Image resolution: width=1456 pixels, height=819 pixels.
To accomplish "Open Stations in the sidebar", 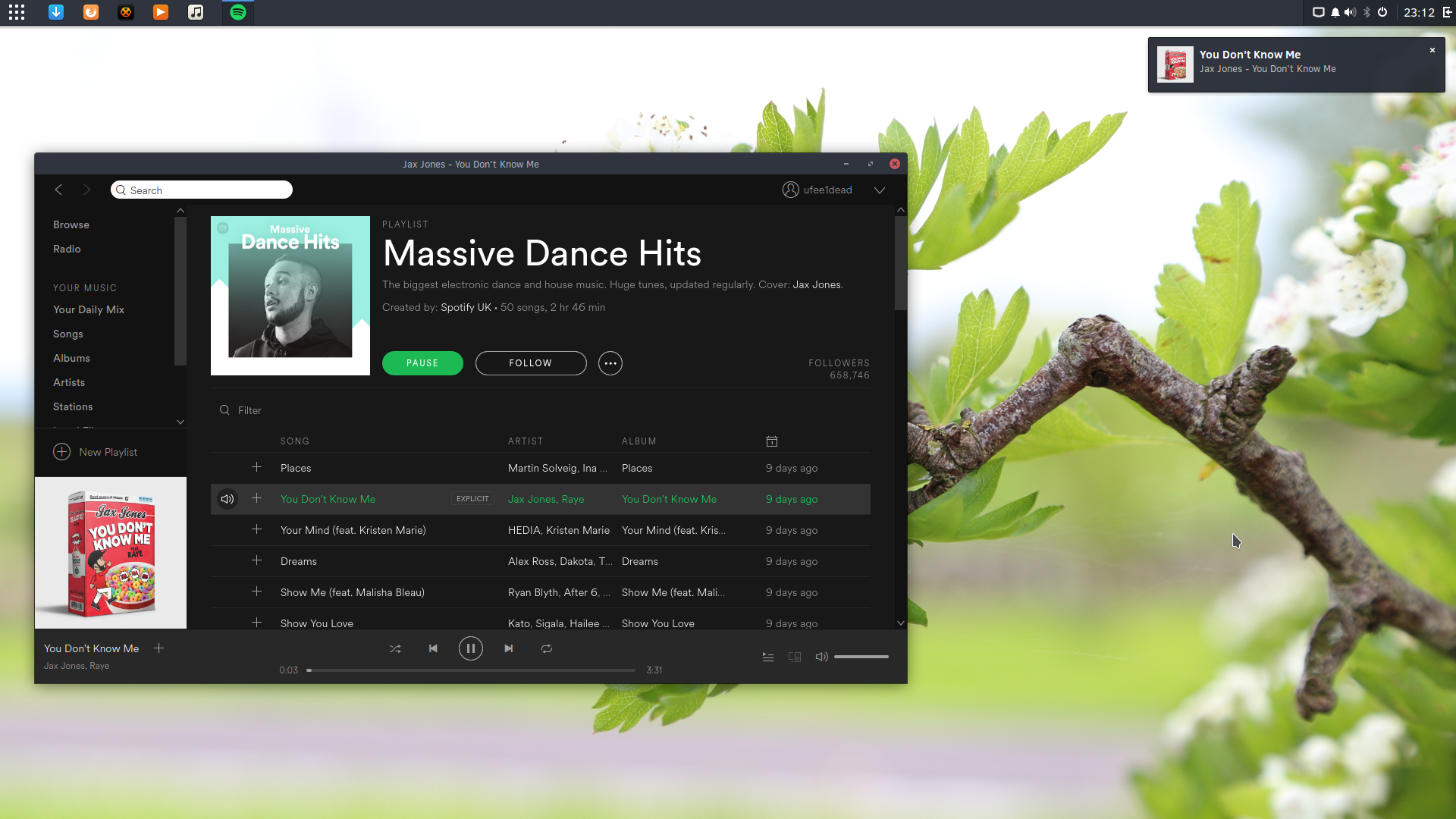I will point(73,406).
